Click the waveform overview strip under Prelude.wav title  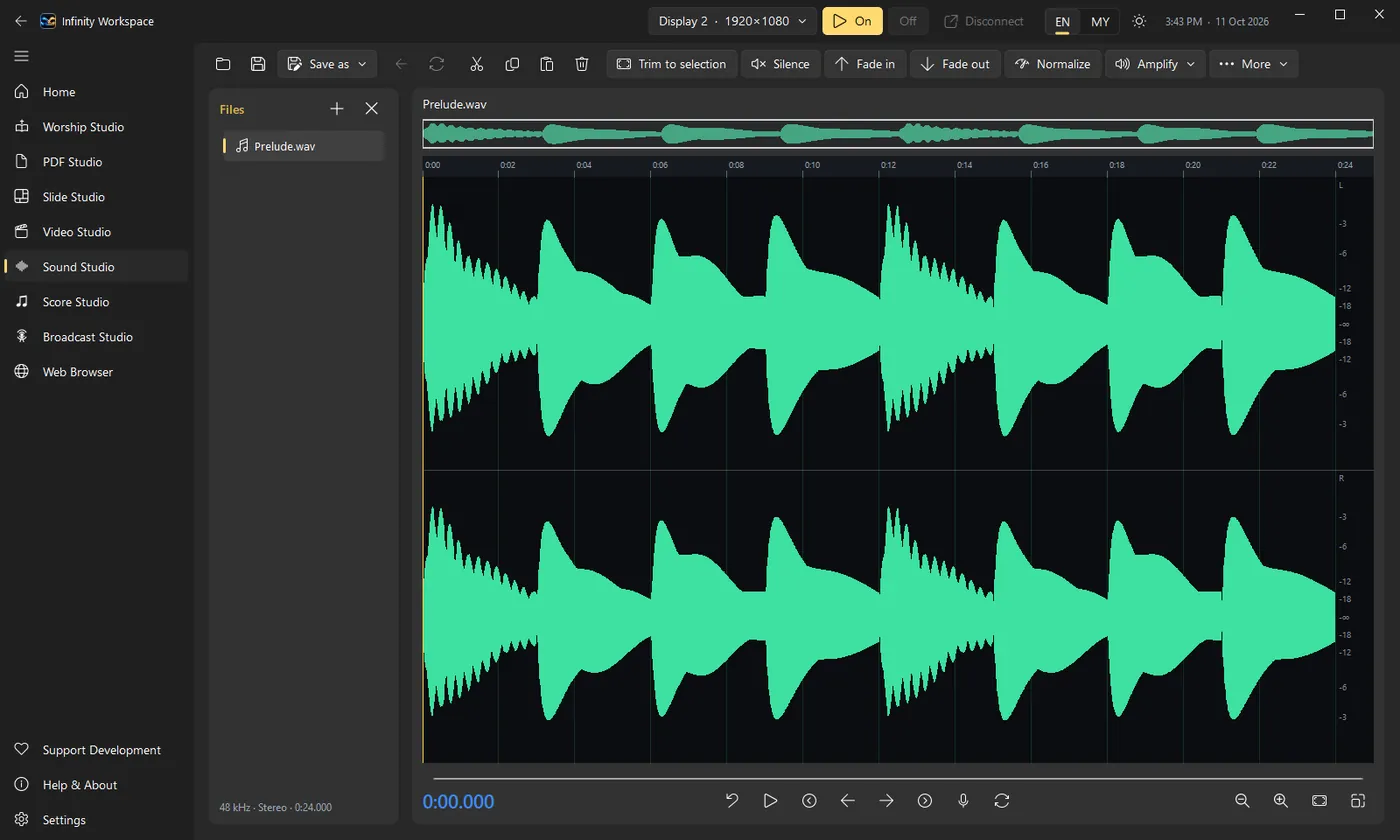(898, 134)
